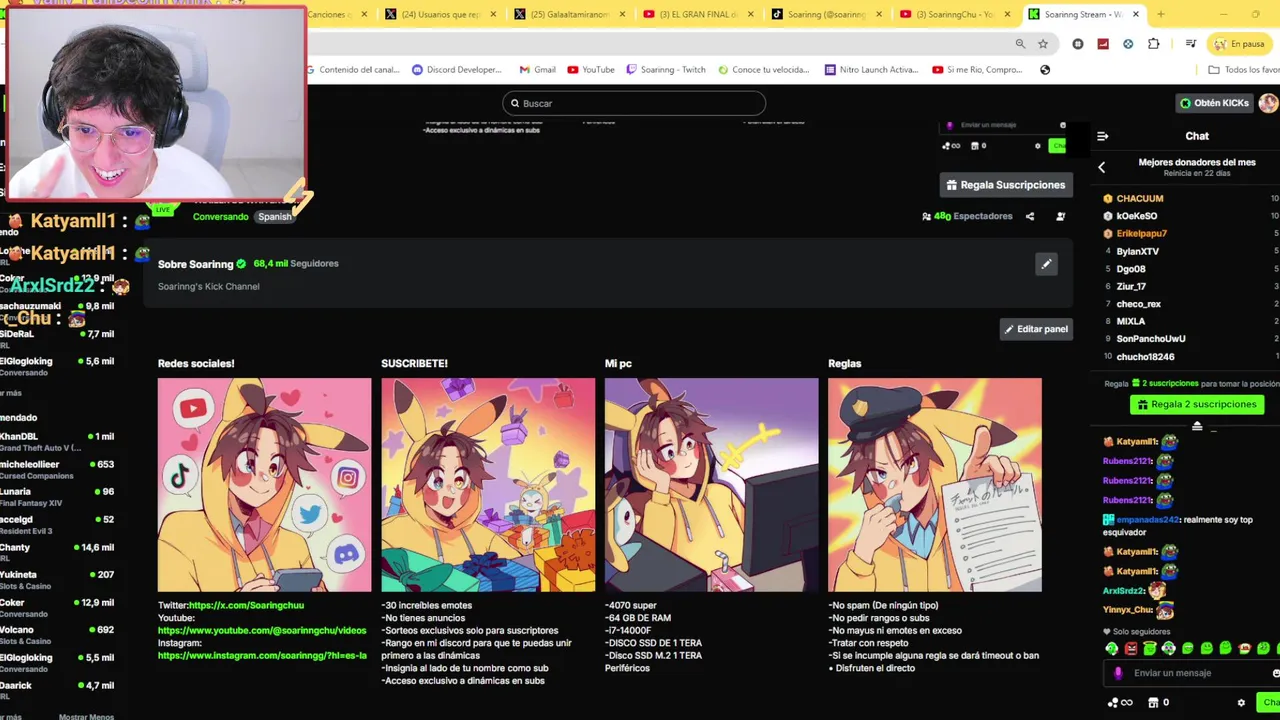The height and width of the screenshot is (720, 1280).
Task: Open Daarick channel in sidebar
Action: click(x=57, y=690)
